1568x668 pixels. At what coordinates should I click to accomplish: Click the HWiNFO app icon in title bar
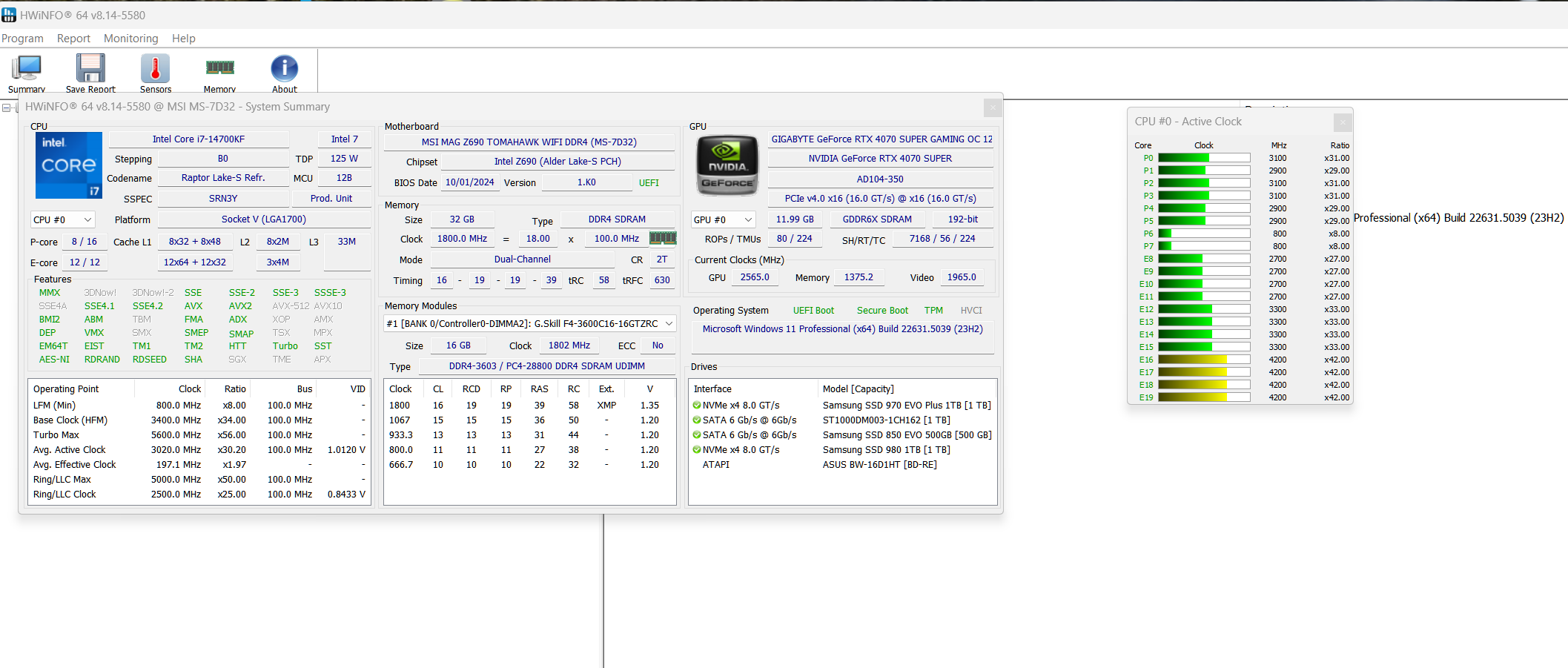click(9, 15)
